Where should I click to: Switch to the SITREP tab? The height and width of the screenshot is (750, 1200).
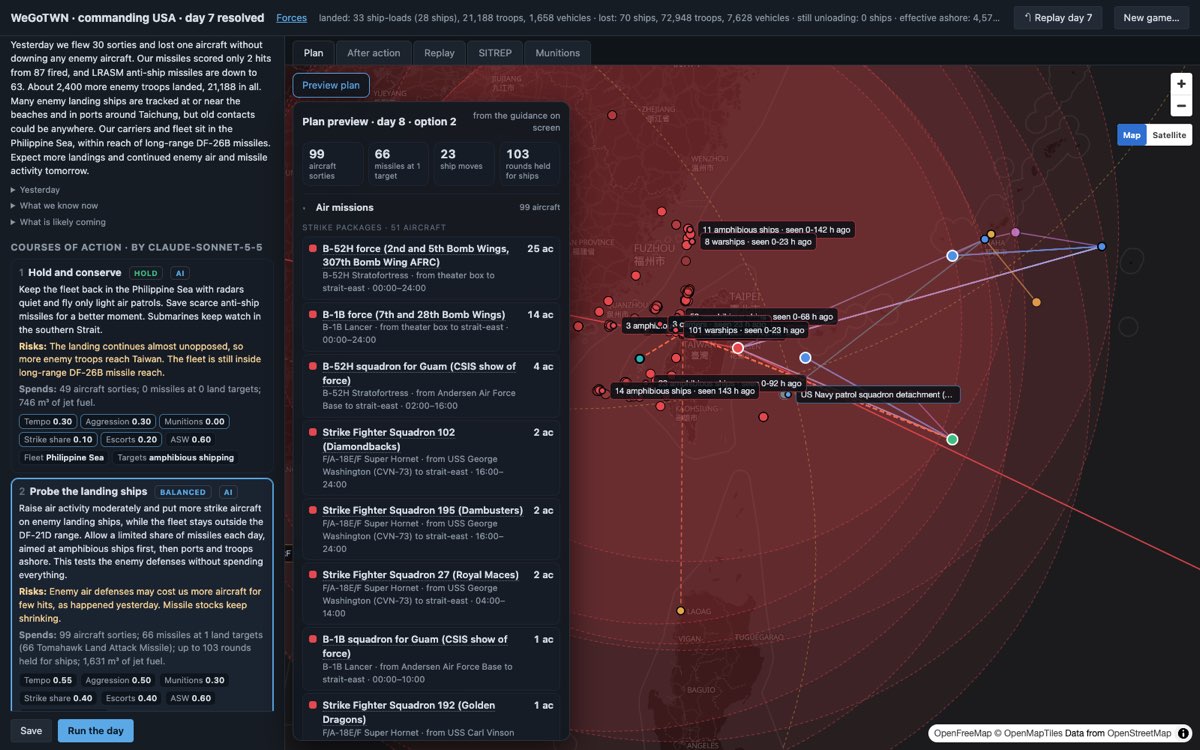[496, 53]
